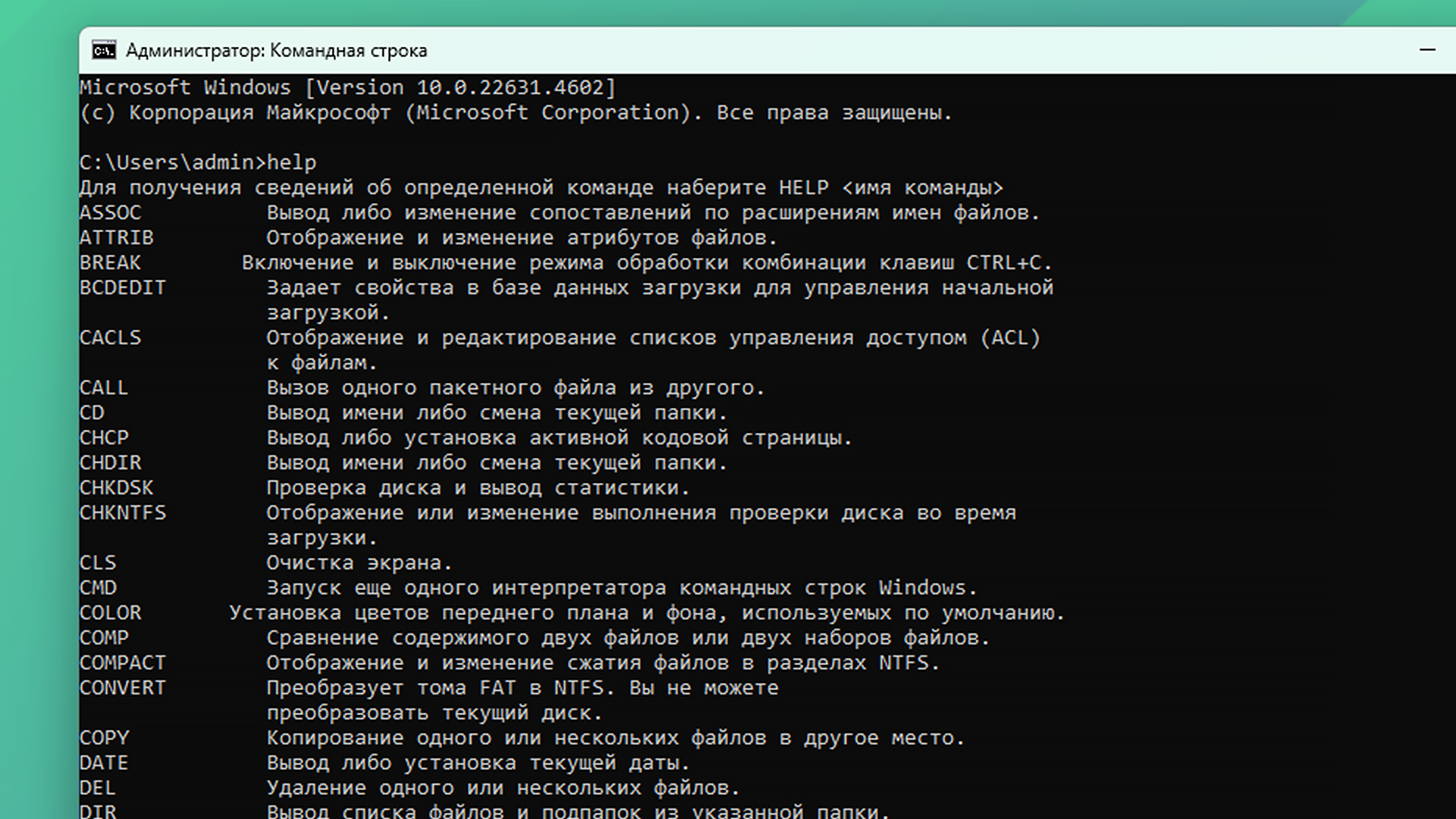Click 'Проверка диска и вывод статистики.'

478,488
